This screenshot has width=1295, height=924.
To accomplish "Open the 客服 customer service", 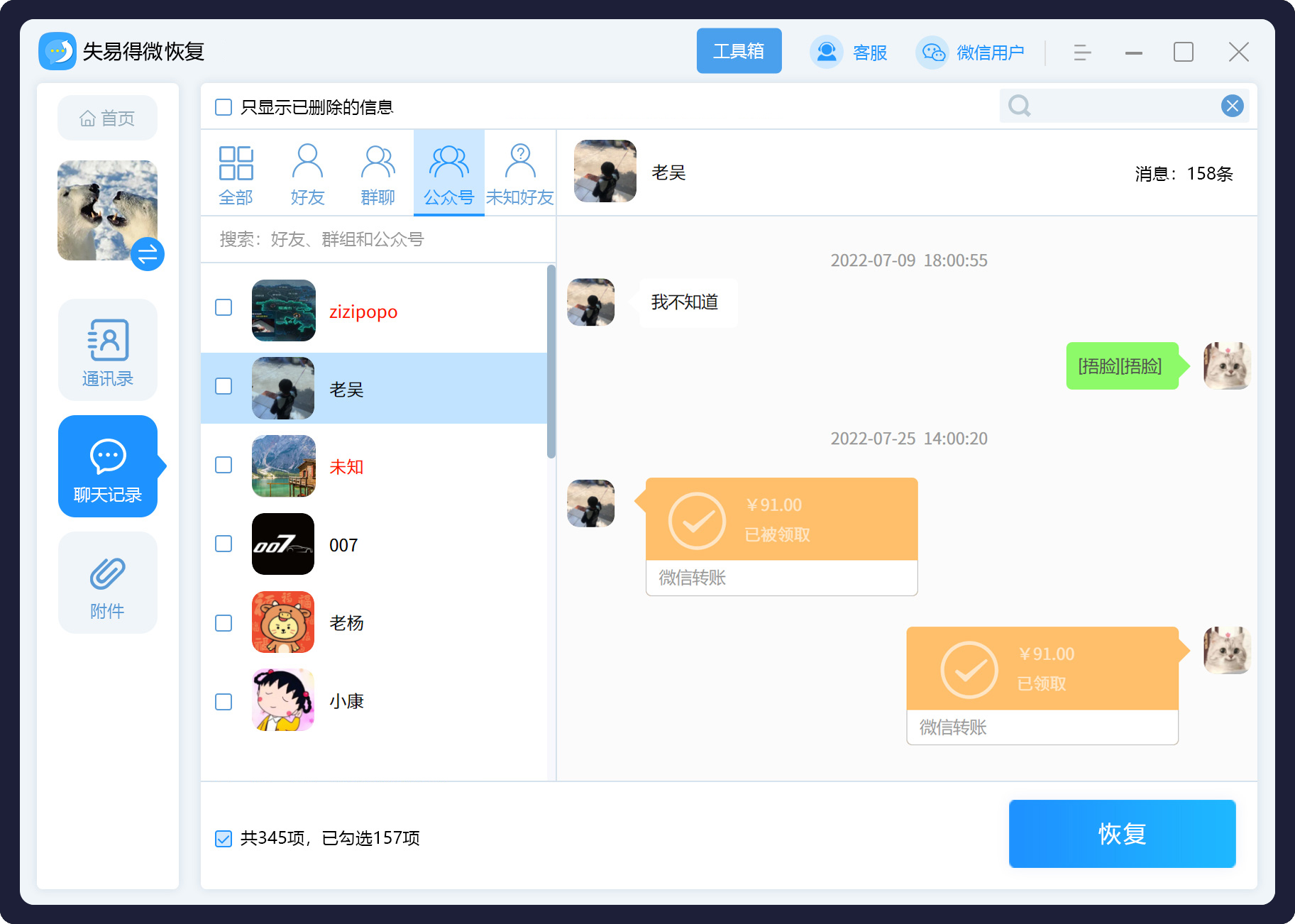I will [x=849, y=52].
